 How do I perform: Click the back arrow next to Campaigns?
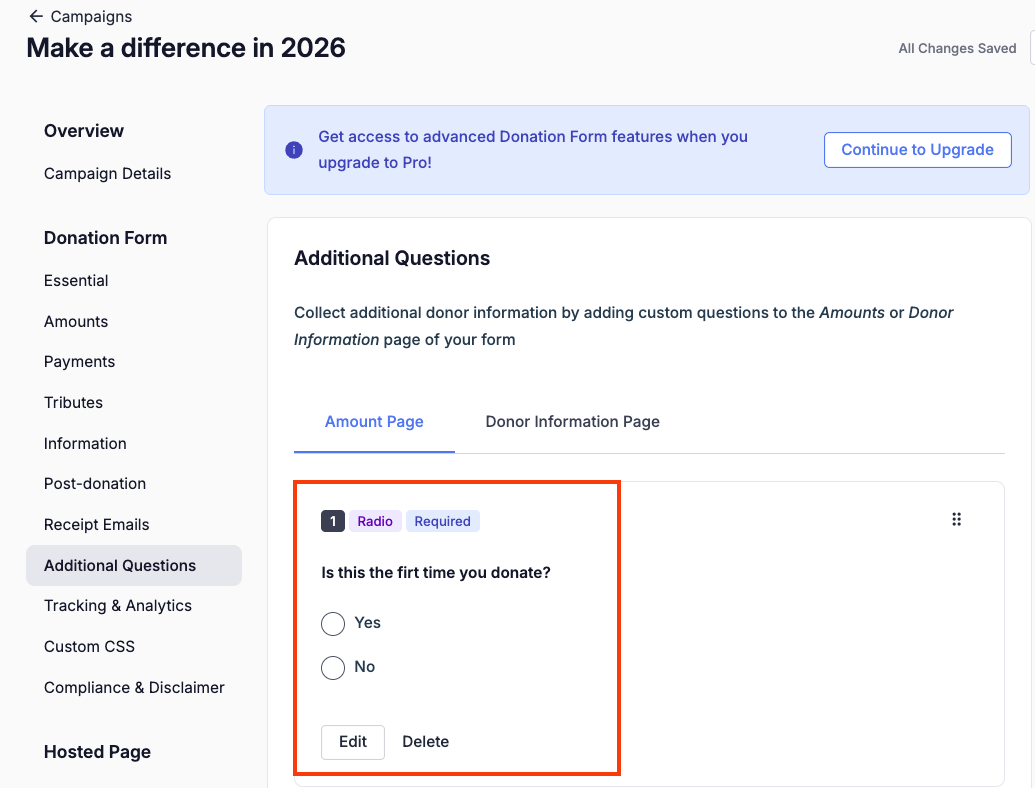(x=36, y=16)
